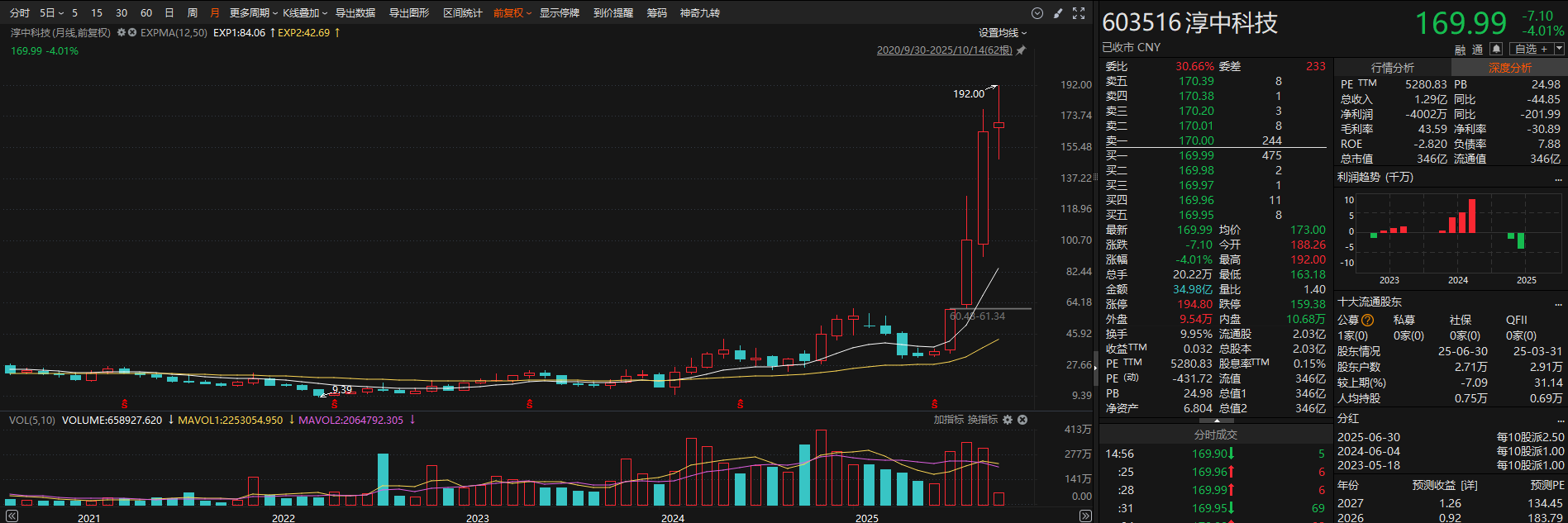The width and height of the screenshot is (1568, 523).
Task: Open the 分红 more options ellipsis
Action: (1558, 420)
